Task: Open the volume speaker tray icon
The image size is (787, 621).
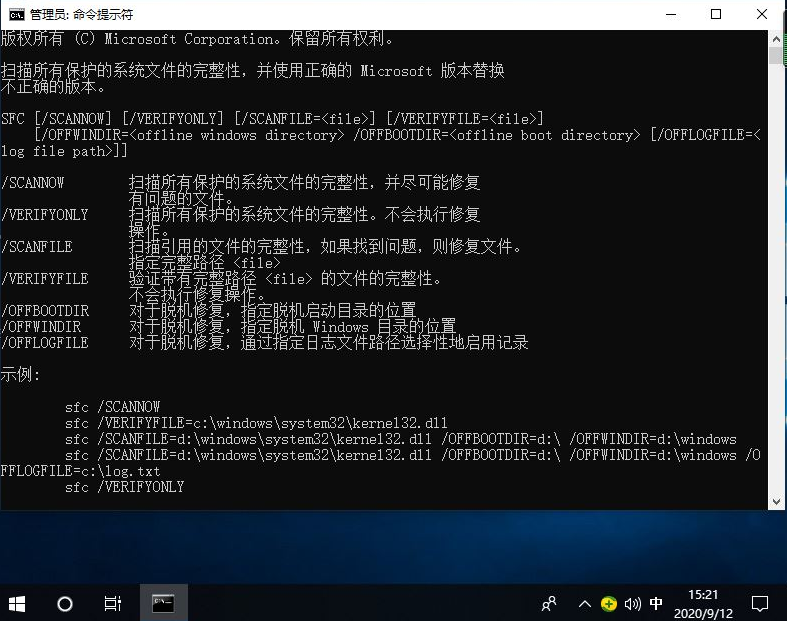Action: tap(632, 604)
